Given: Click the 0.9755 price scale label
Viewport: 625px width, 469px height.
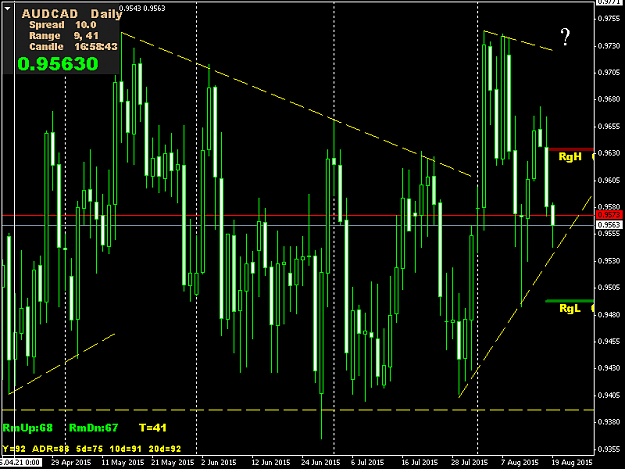Looking at the screenshot, I should [x=609, y=19].
